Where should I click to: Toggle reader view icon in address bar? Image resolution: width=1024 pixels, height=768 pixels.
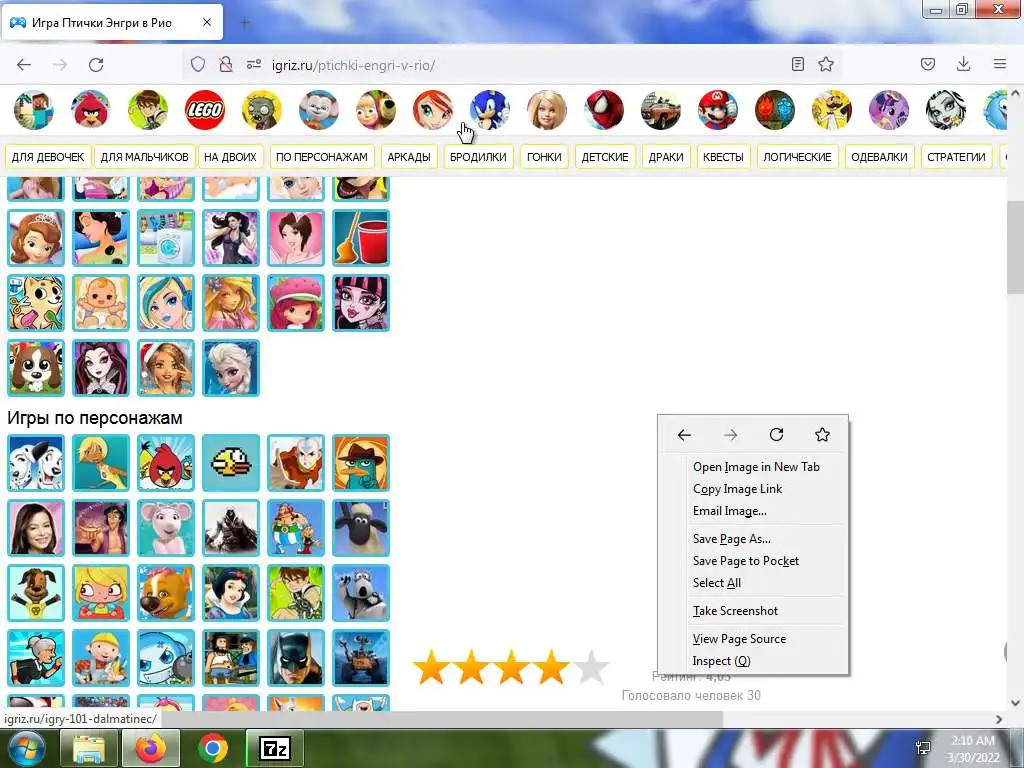[797, 64]
